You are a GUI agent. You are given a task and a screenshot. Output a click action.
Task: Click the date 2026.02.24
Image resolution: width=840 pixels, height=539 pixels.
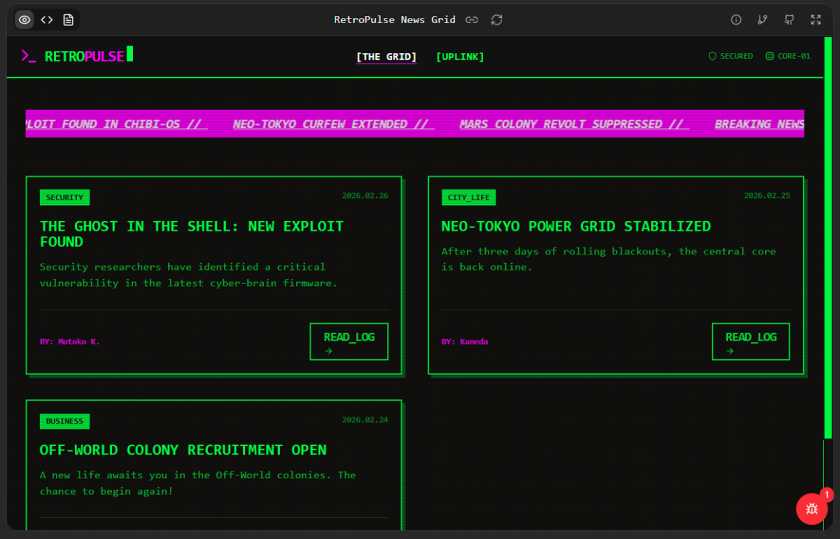pyautogui.click(x=365, y=420)
